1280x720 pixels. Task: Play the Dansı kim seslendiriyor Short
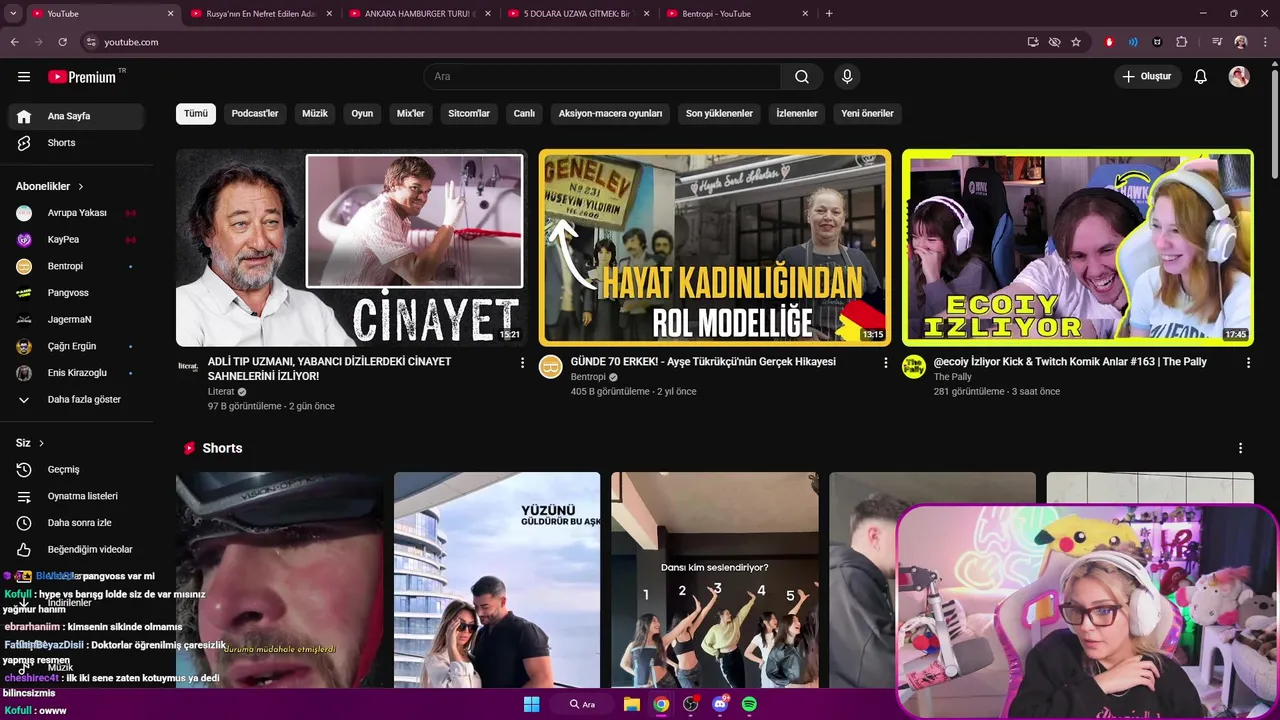(x=714, y=580)
